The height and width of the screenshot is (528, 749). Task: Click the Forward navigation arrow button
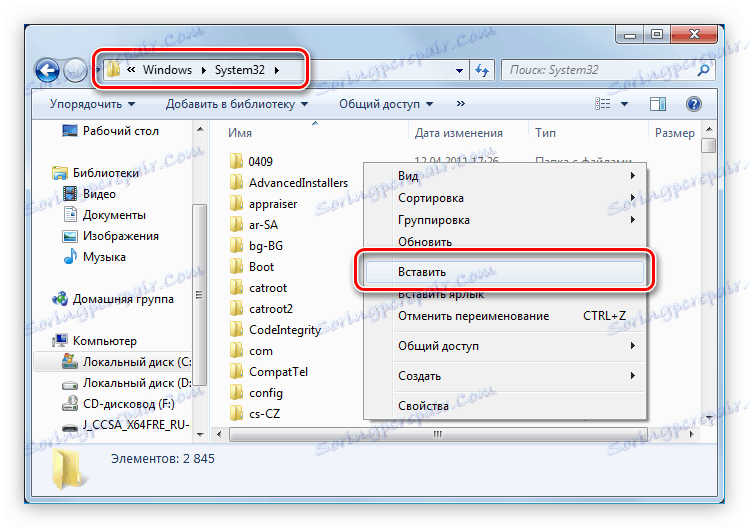tap(75, 71)
